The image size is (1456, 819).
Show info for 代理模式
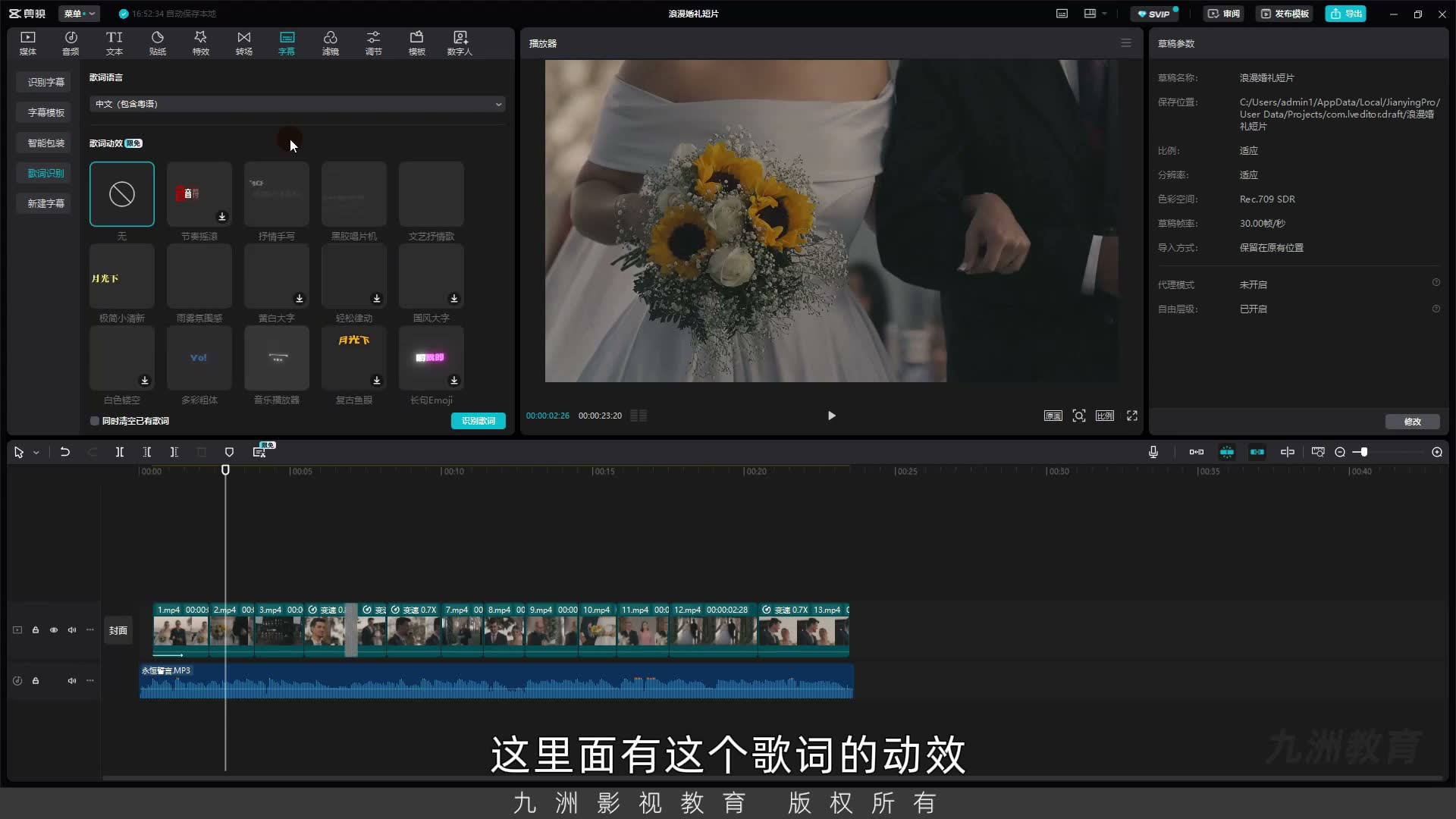click(x=1436, y=282)
